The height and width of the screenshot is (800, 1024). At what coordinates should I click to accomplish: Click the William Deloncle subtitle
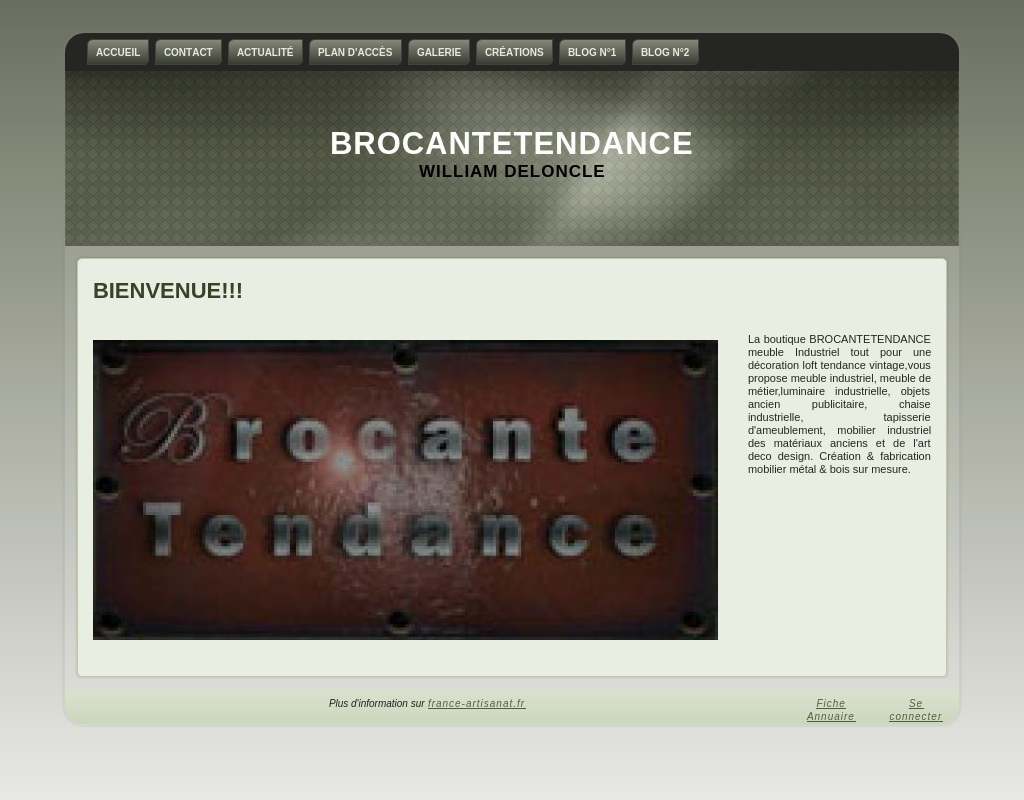pos(511,171)
